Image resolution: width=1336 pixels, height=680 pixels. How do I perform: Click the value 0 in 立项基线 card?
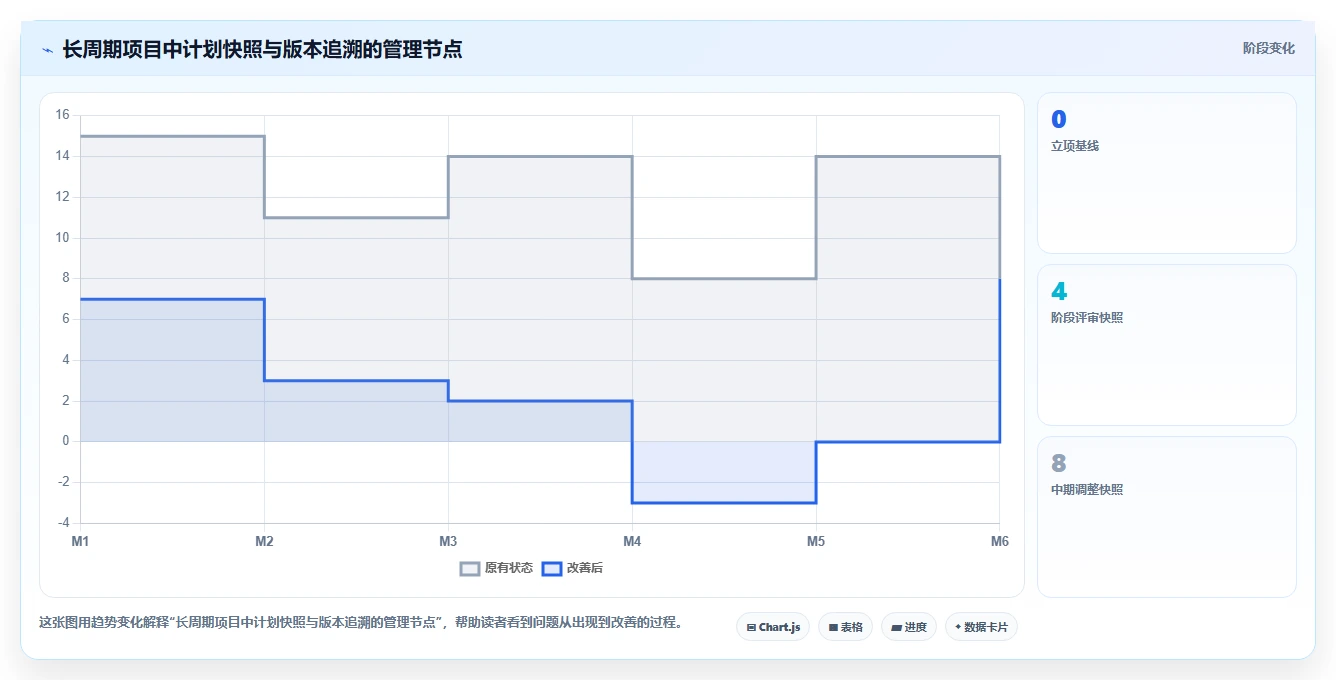[1059, 120]
